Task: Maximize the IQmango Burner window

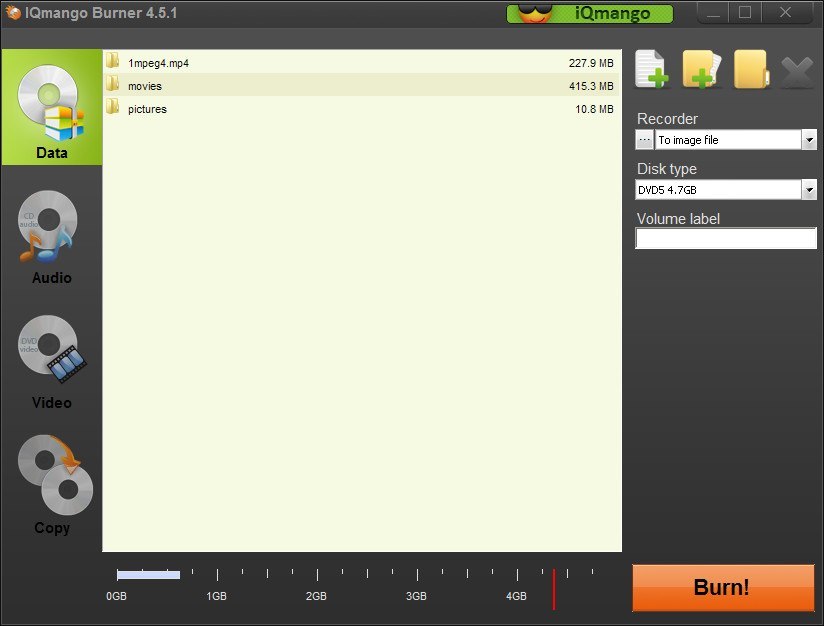Action: [x=745, y=13]
